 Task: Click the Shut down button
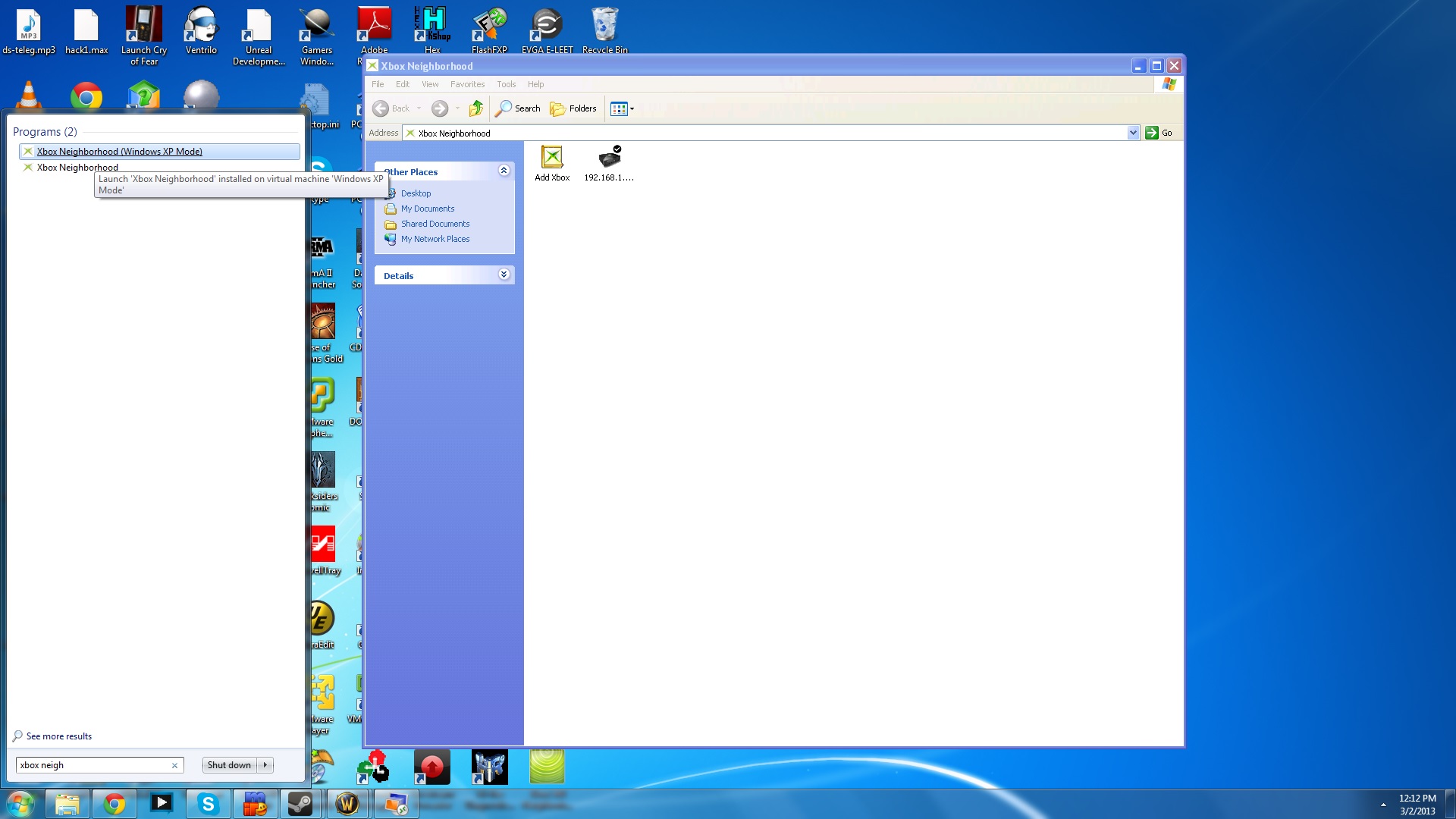click(229, 765)
